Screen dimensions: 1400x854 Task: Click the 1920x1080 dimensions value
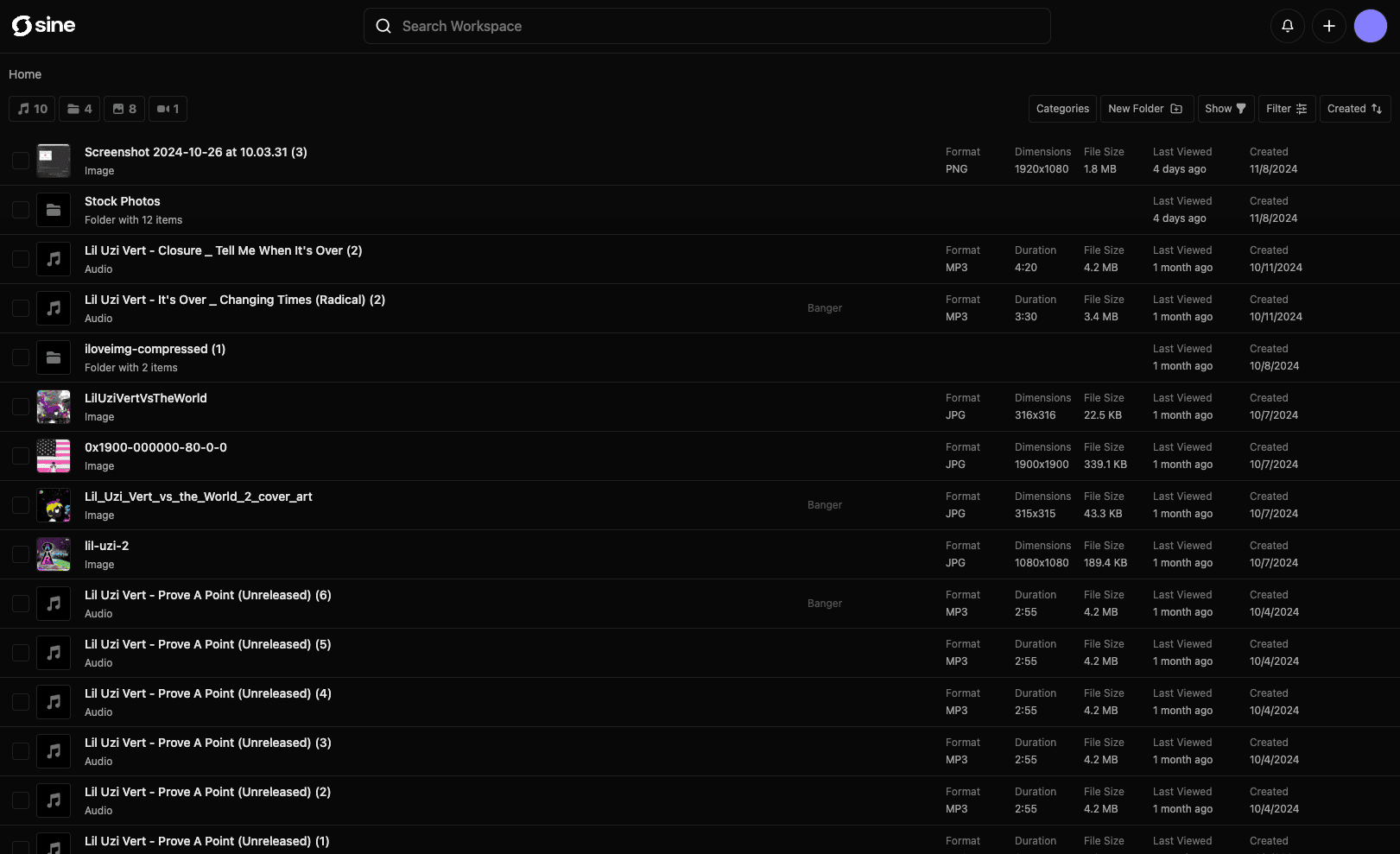[1042, 169]
